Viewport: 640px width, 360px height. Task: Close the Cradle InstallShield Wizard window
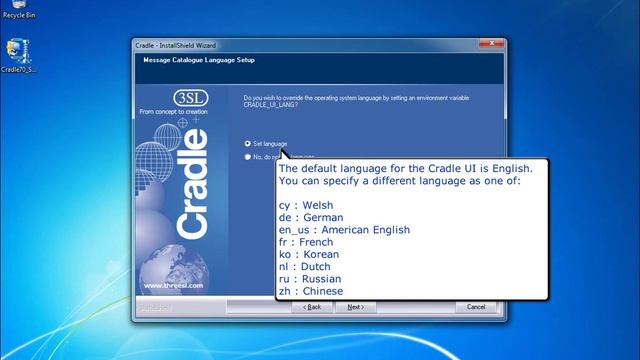491,43
